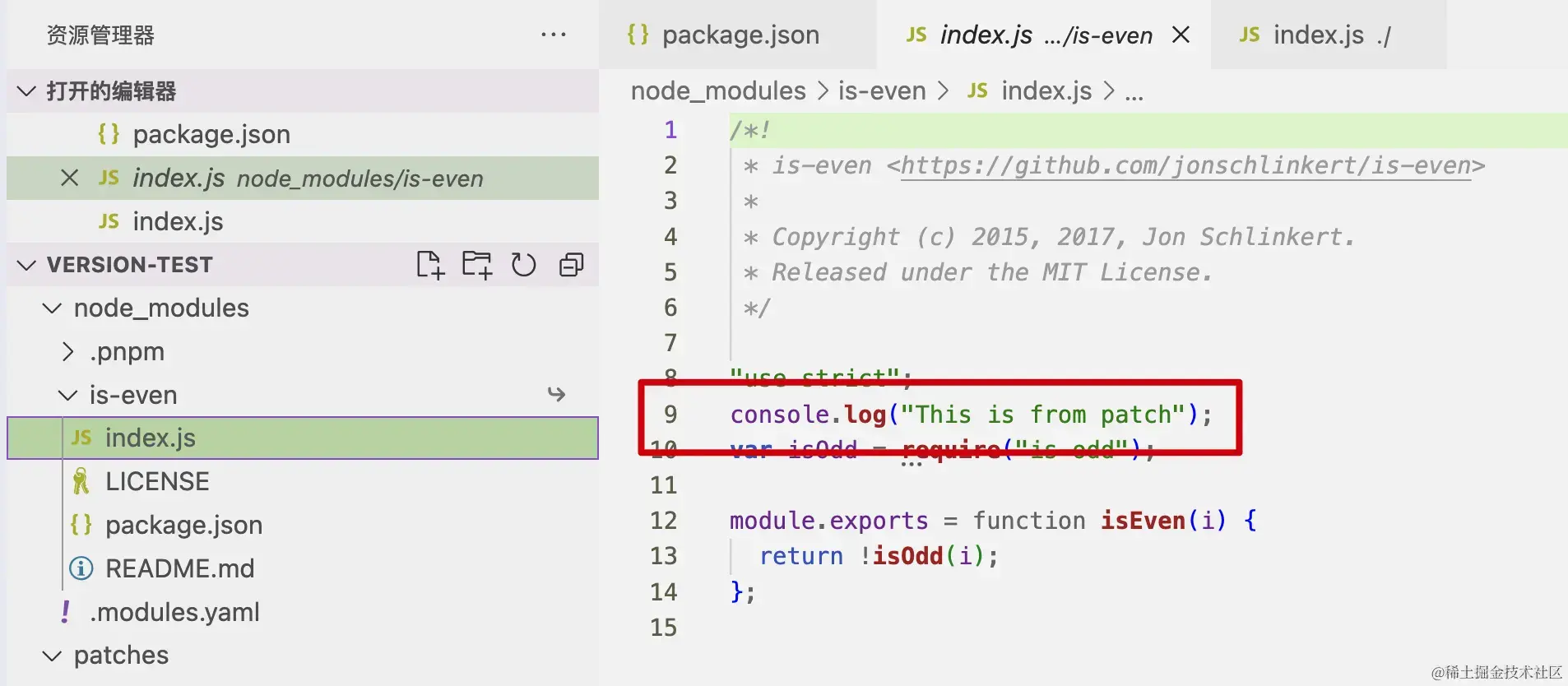Click is-even in the breadcrumb

click(x=882, y=90)
